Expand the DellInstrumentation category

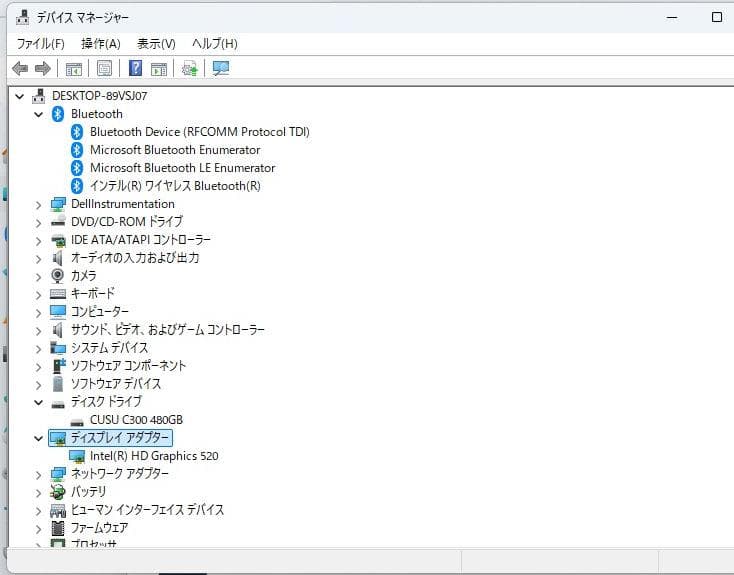click(x=38, y=205)
